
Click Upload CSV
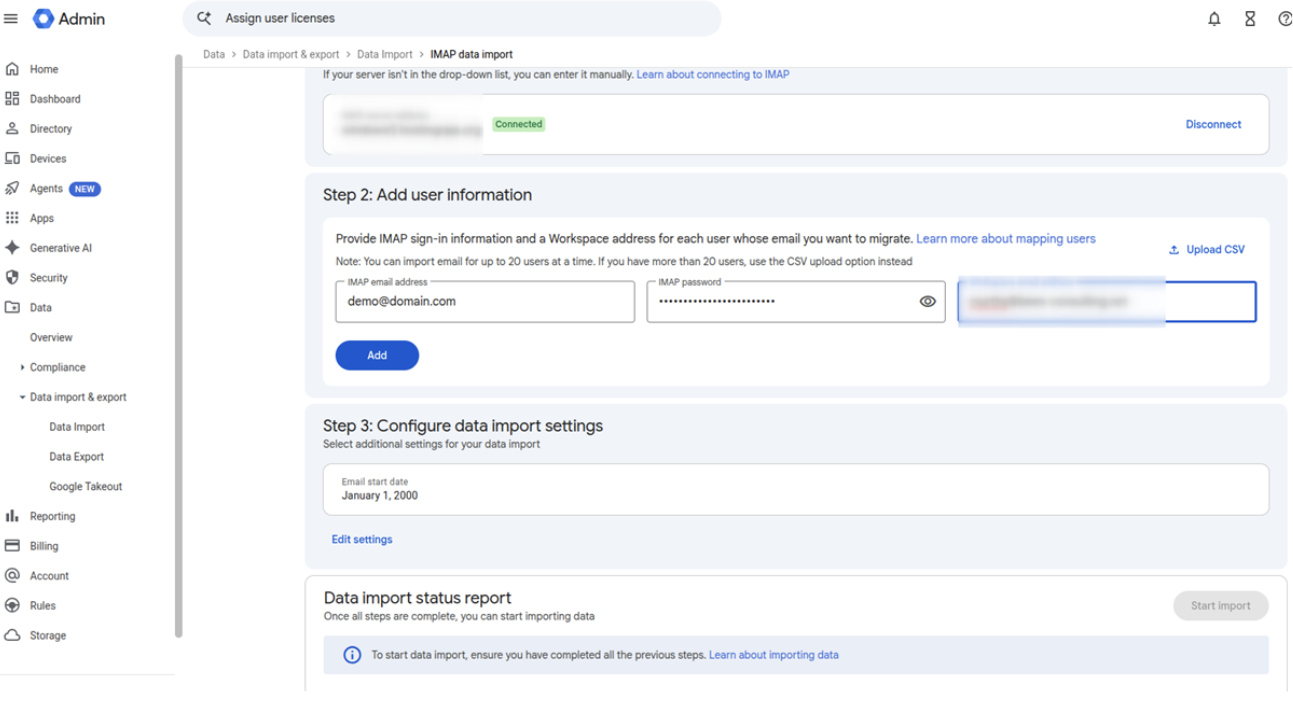tap(1207, 249)
